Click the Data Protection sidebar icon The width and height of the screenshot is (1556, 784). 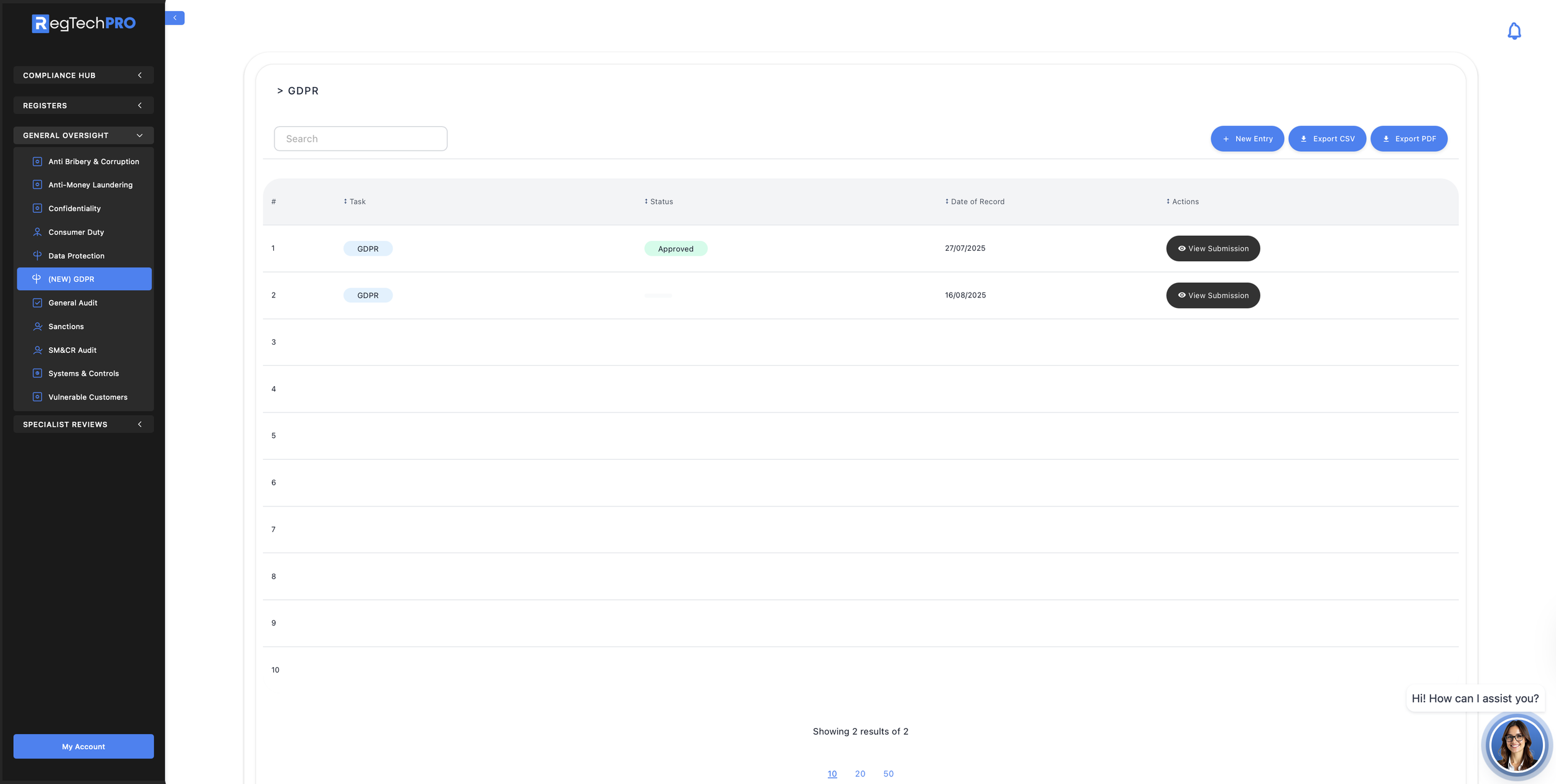(37, 256)
